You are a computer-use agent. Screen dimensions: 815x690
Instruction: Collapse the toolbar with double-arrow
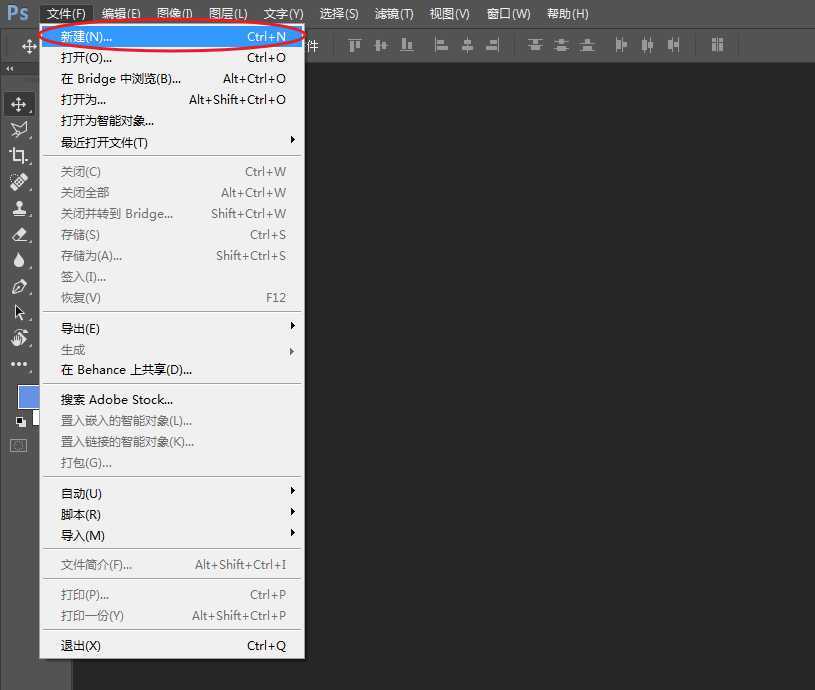10,69
